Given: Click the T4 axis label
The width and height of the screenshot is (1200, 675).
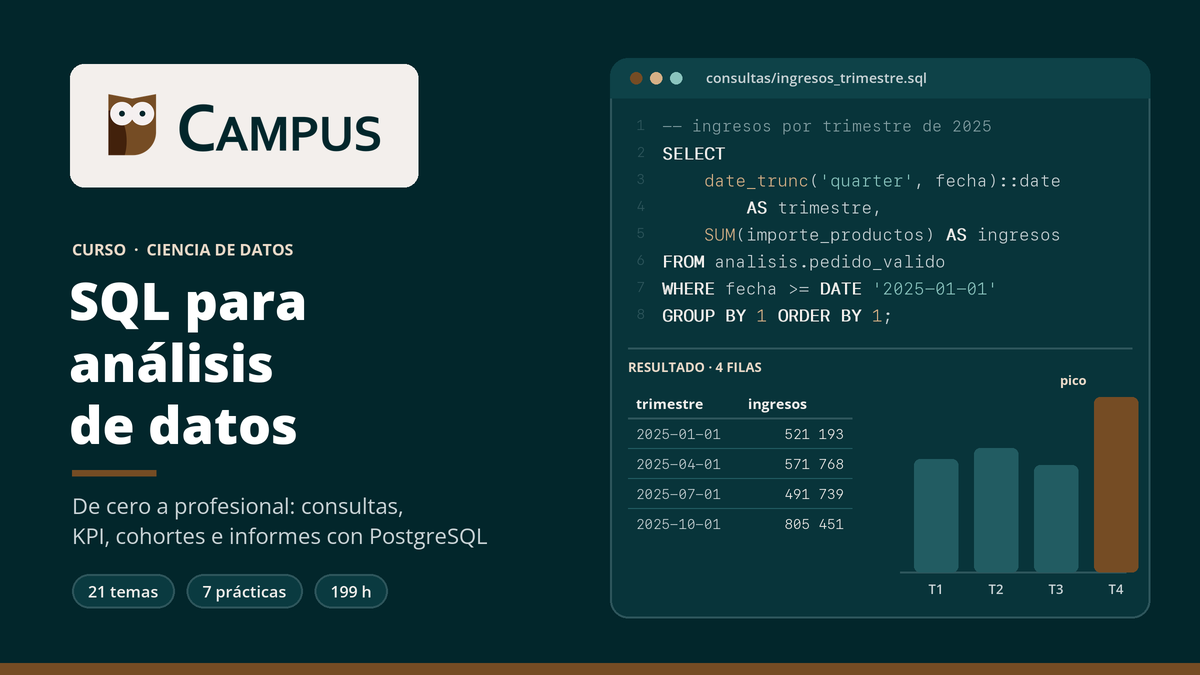Looking at the screenshot, I should pos(1116,589).
